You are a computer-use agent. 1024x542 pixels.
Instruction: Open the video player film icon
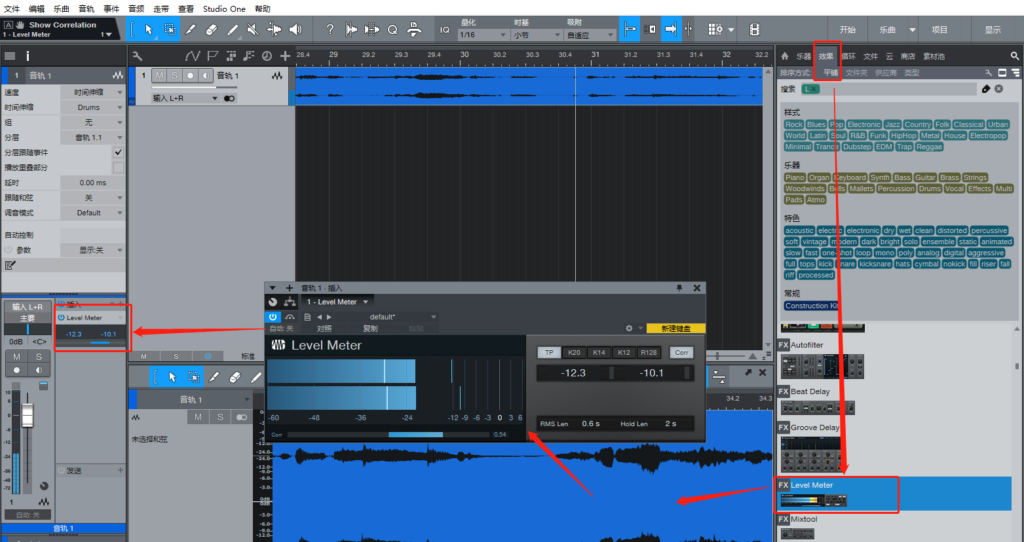pos(754,29)
